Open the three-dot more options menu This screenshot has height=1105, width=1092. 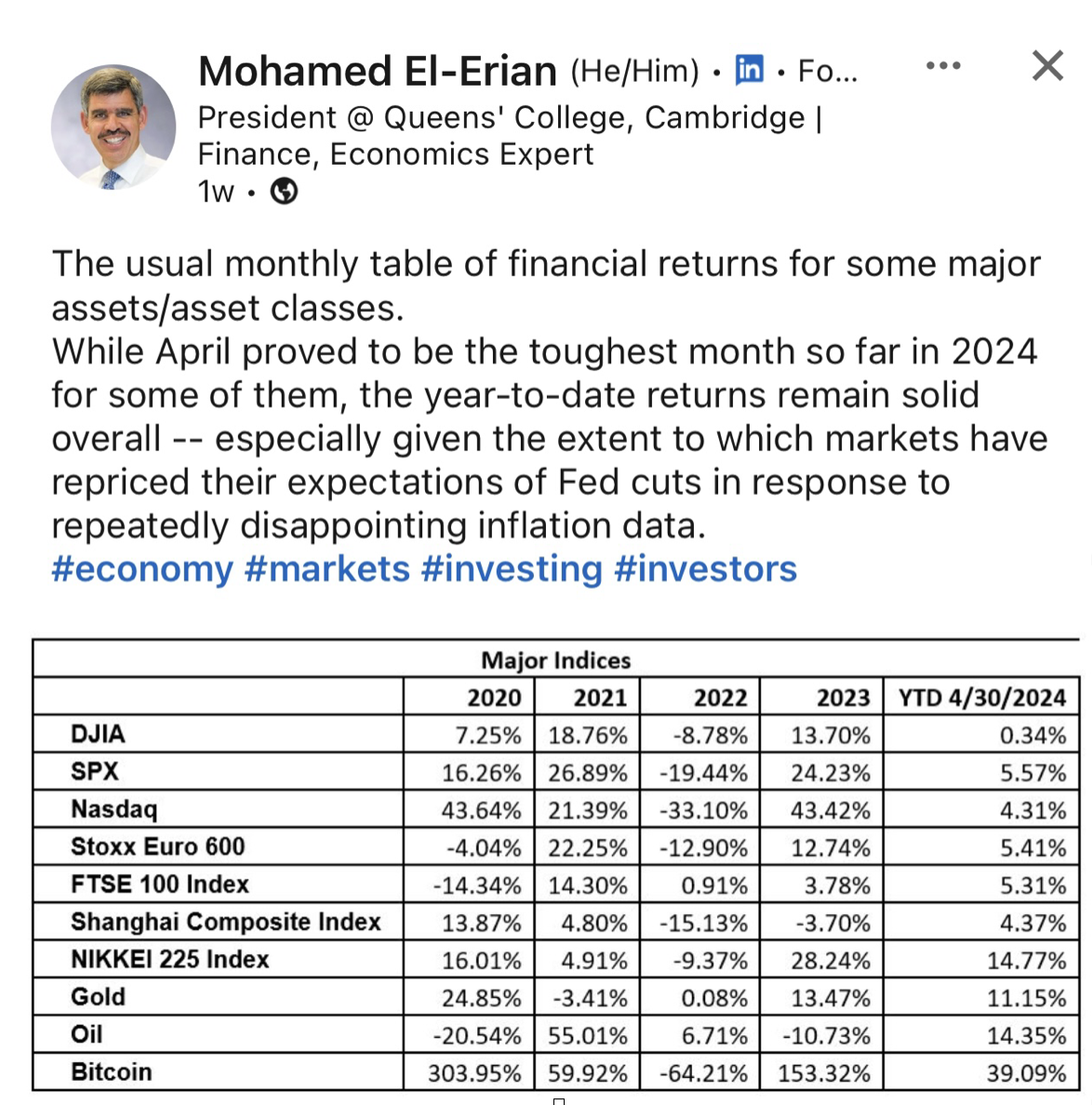click(x=943, y=66)
